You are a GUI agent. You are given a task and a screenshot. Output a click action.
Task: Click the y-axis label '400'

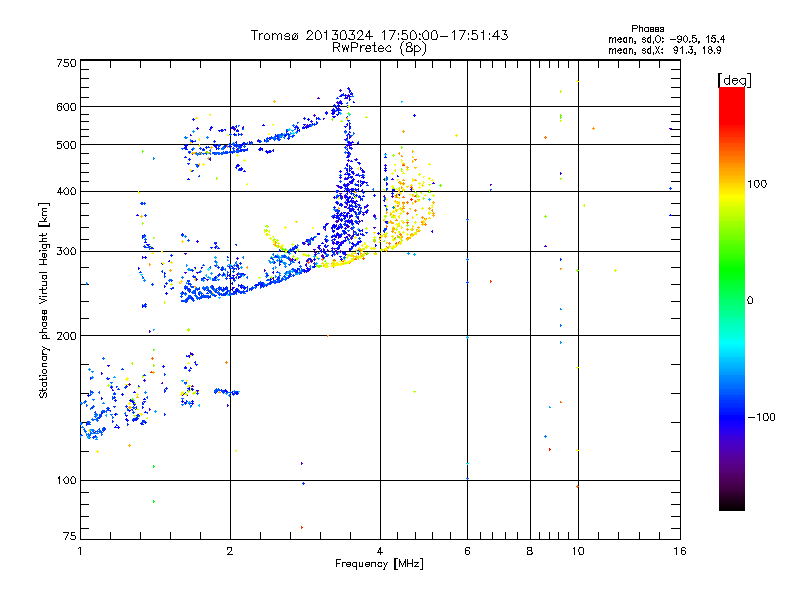point(66,192)
